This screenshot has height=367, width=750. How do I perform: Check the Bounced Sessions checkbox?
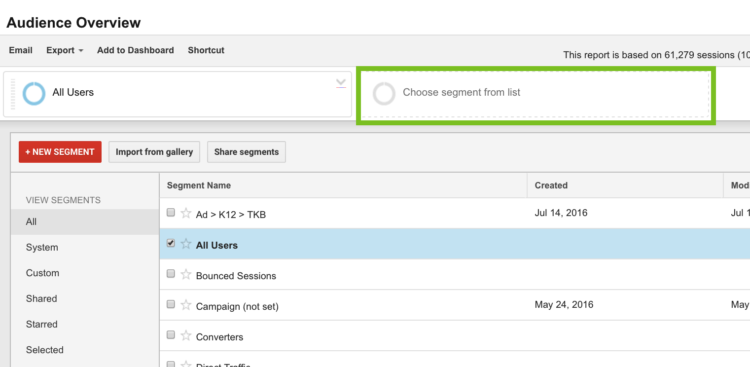171,274
